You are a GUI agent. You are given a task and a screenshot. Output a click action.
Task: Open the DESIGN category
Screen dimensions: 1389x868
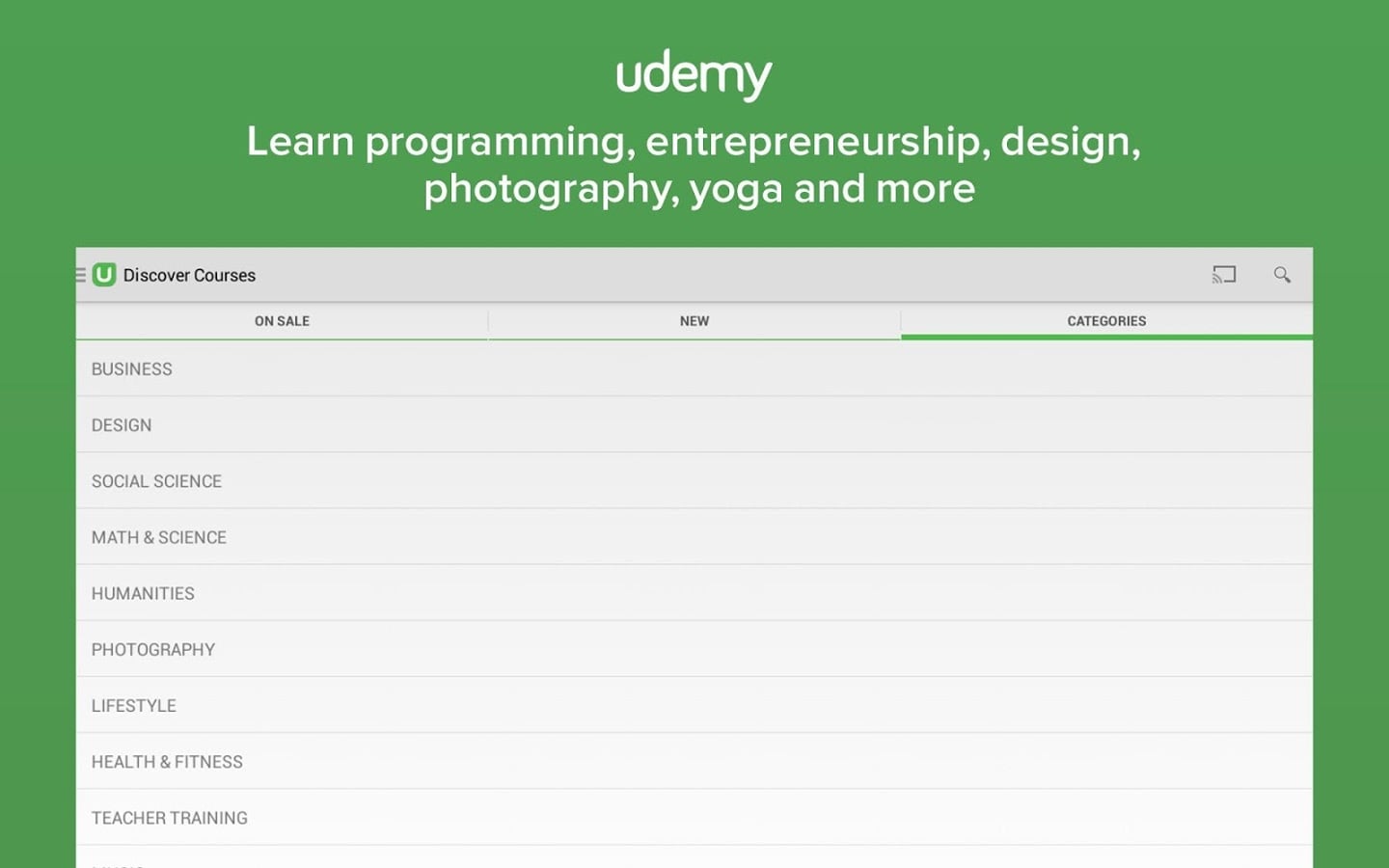tap(694, 424)
